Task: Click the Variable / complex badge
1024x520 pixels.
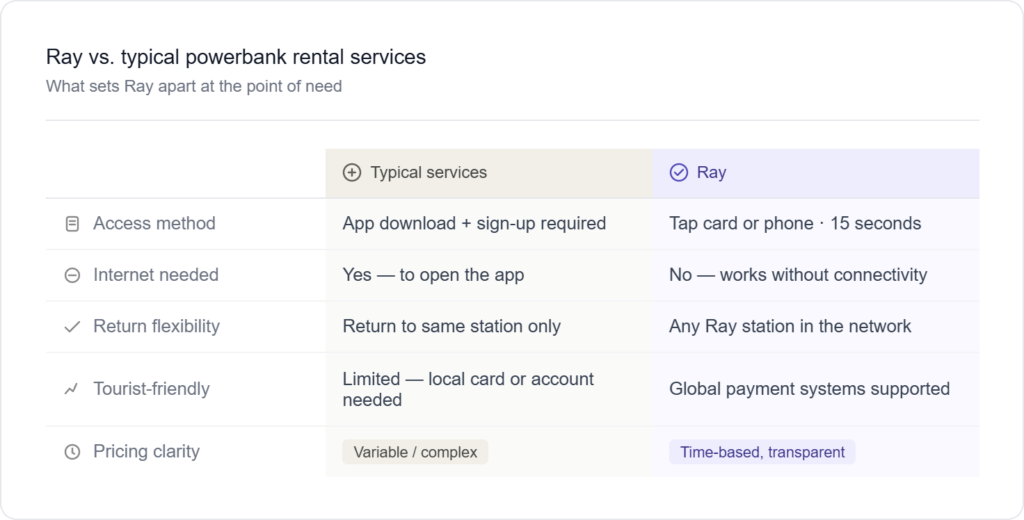Action: [415, 452]
